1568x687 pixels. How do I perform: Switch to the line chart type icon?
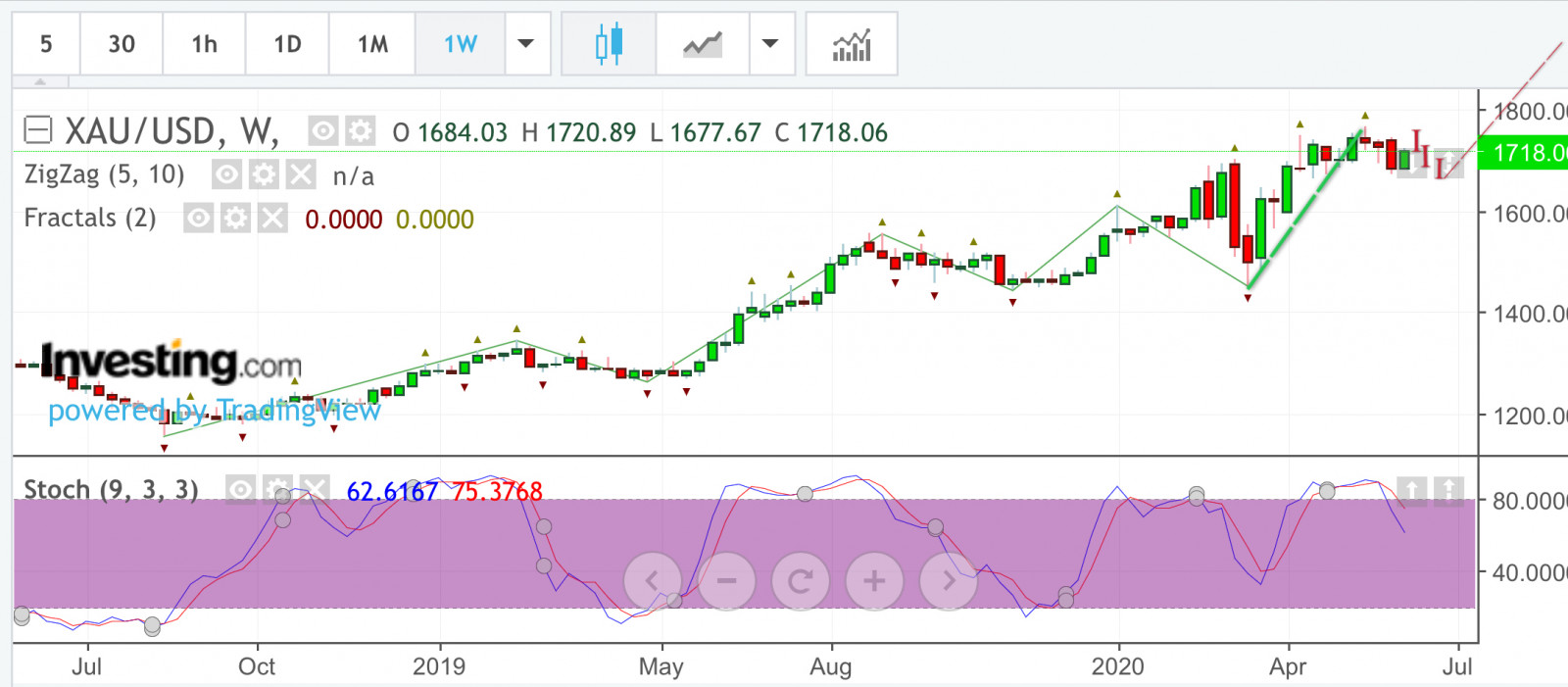tap(703, 44)
